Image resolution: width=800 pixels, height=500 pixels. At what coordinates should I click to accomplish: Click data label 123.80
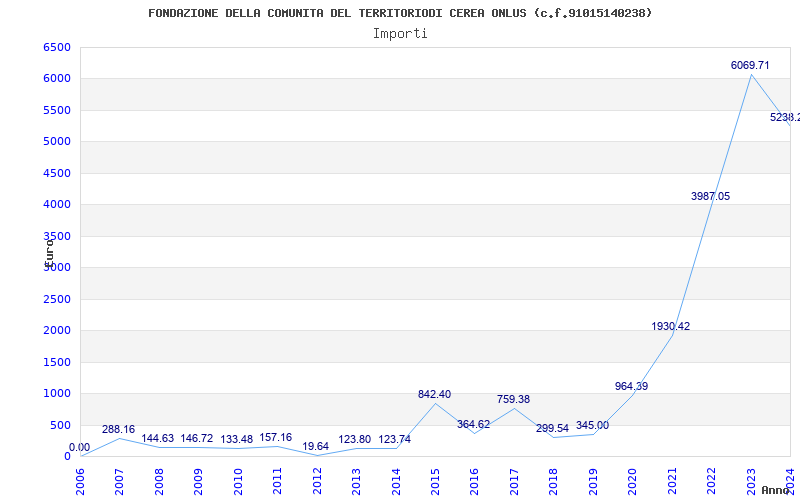point(355,439)
